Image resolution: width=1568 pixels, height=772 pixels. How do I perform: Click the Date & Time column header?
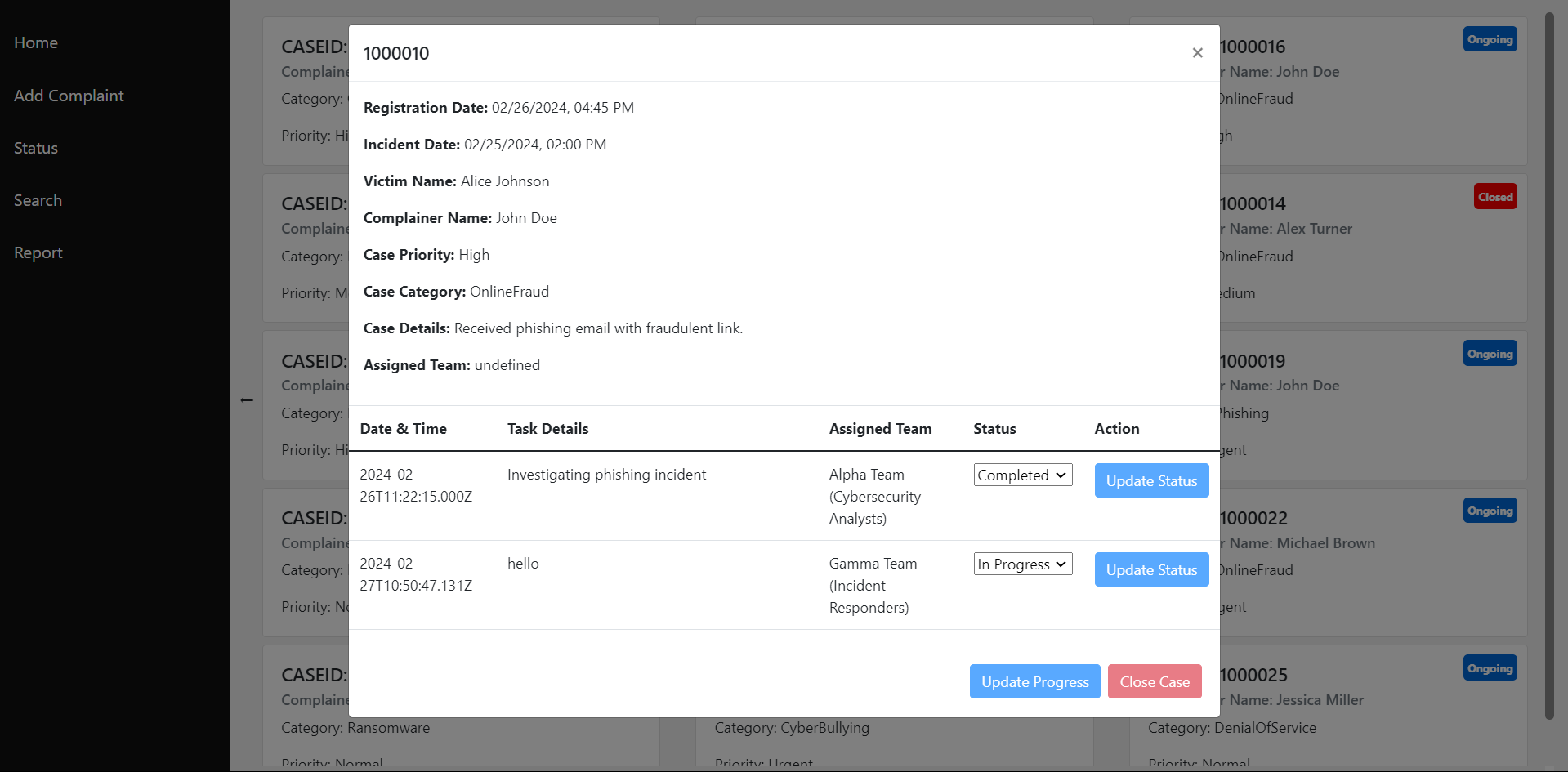tap(404, 428)
